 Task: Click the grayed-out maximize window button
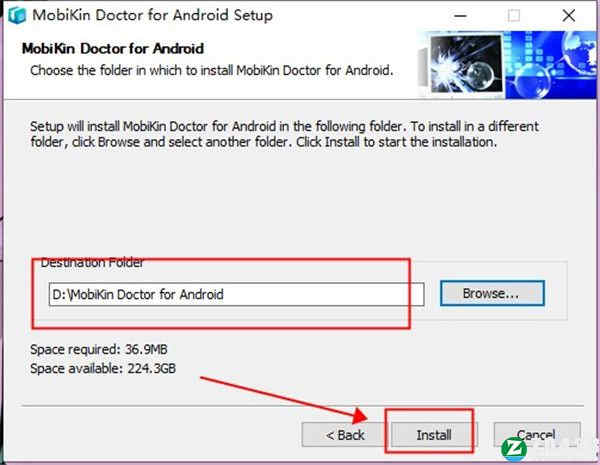(514, 16)
